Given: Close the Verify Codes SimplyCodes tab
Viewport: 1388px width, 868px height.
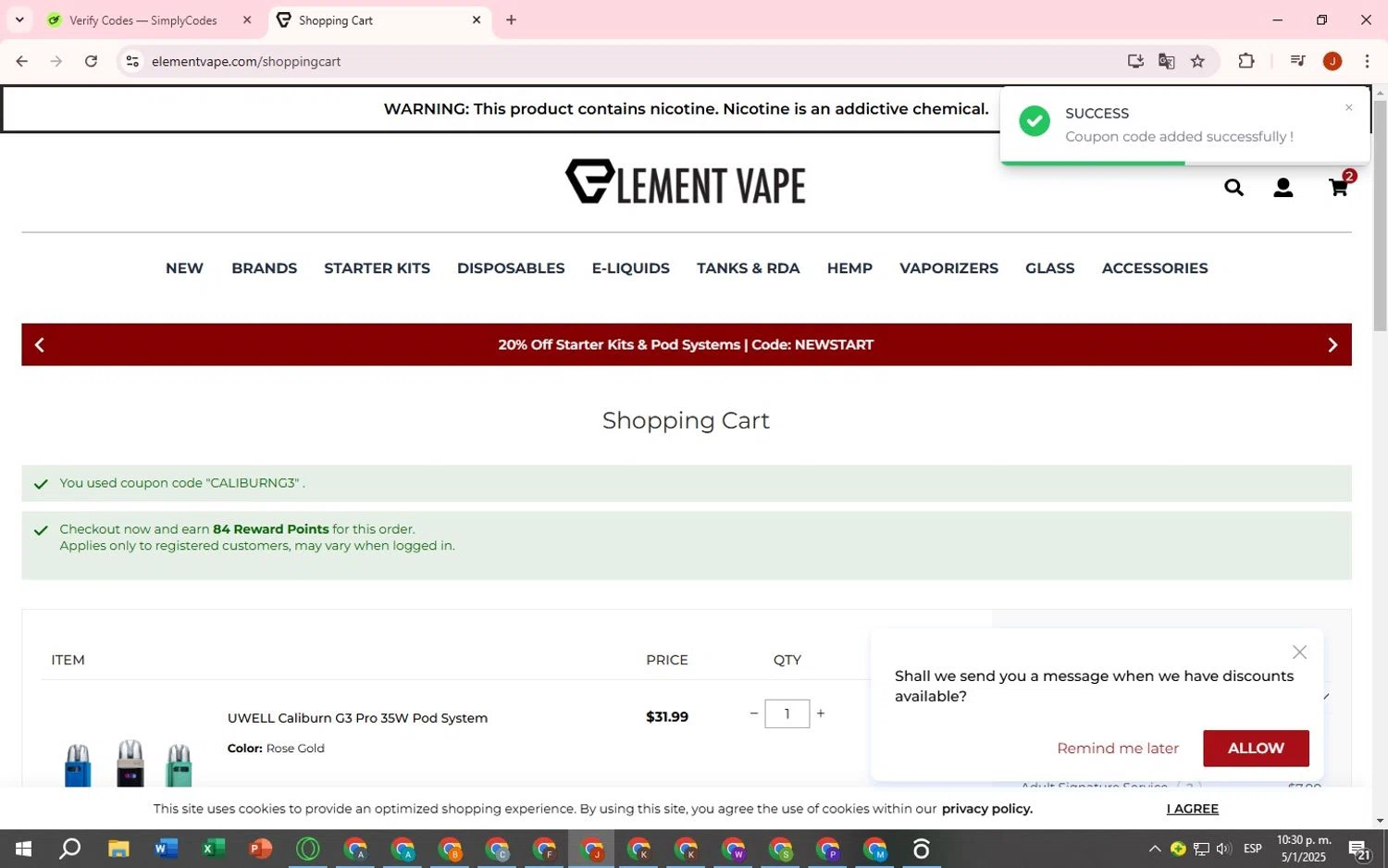Looking at the screenshot, I should click(247, 19).
